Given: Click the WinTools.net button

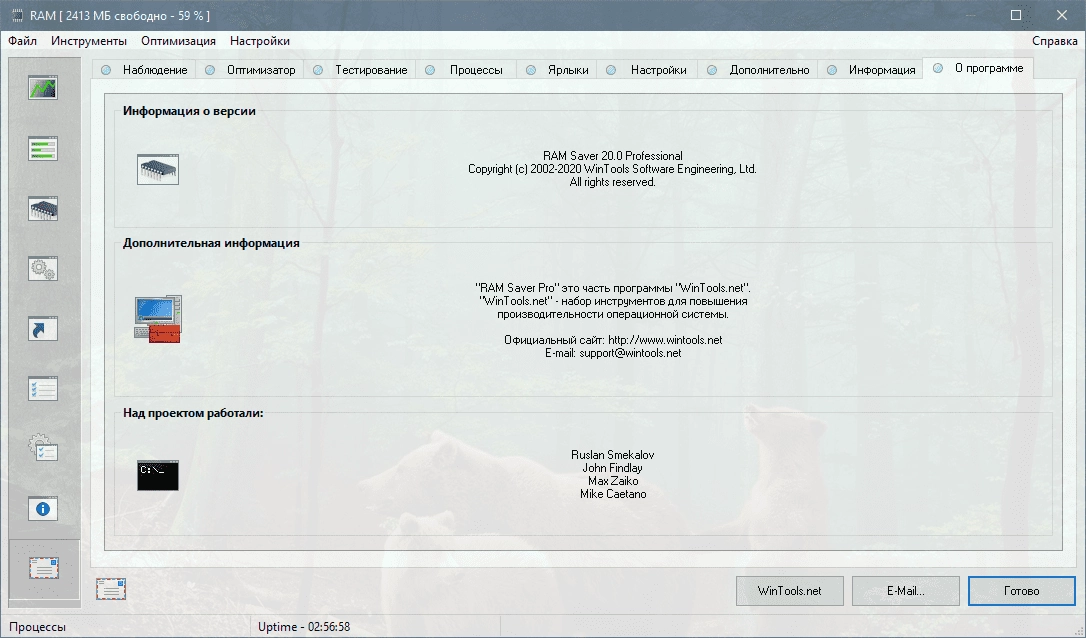Looking at the screenshot, I should [x=790, y=591].
